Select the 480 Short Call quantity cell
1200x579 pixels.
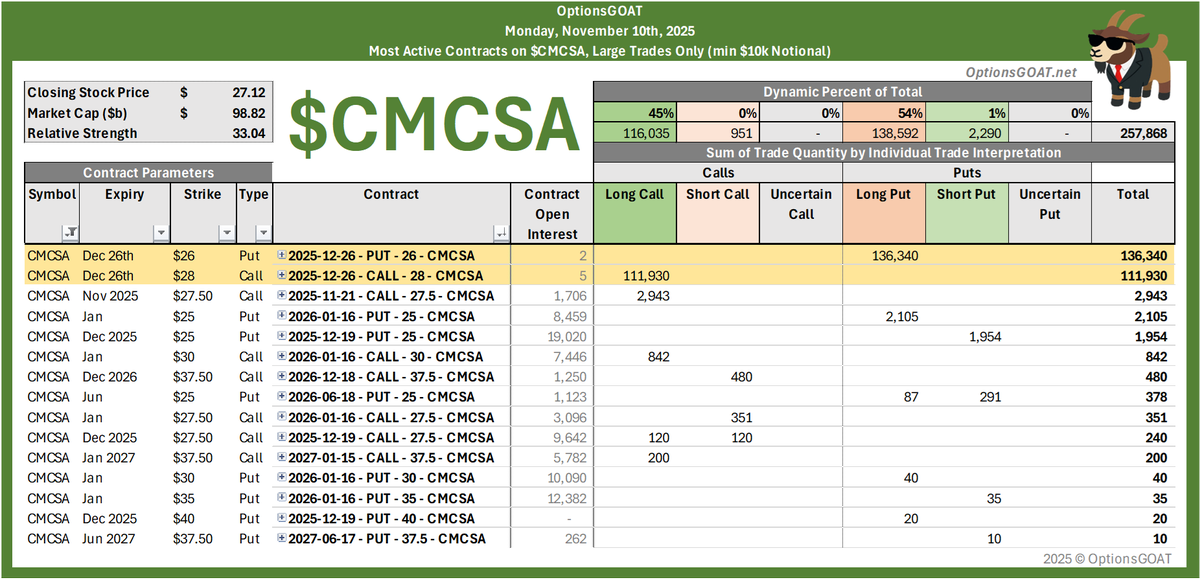click(x=717, y=377)
